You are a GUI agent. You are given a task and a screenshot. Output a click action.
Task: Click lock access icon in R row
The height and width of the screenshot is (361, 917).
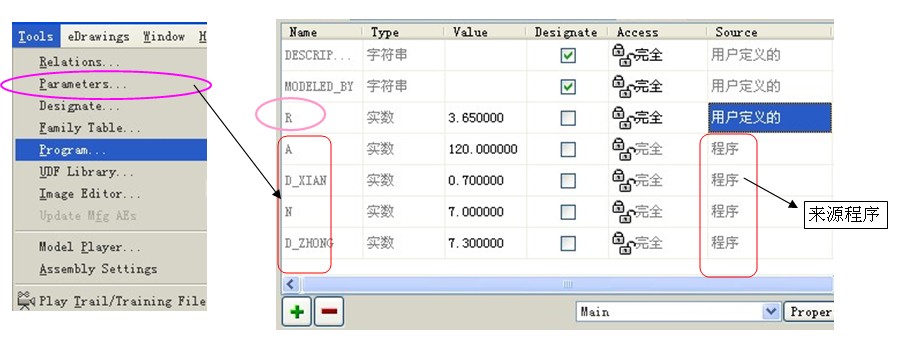(622, 118)
